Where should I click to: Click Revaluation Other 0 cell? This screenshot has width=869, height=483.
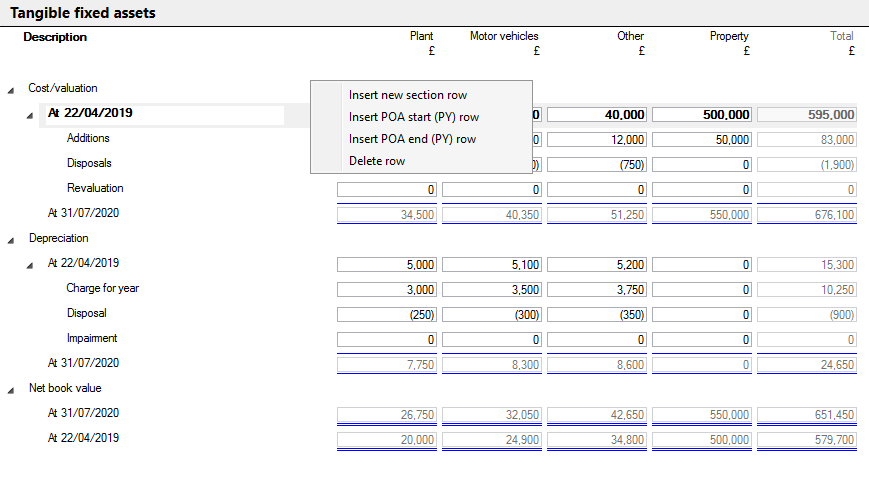pyautogui.click(x=597, y=189)
